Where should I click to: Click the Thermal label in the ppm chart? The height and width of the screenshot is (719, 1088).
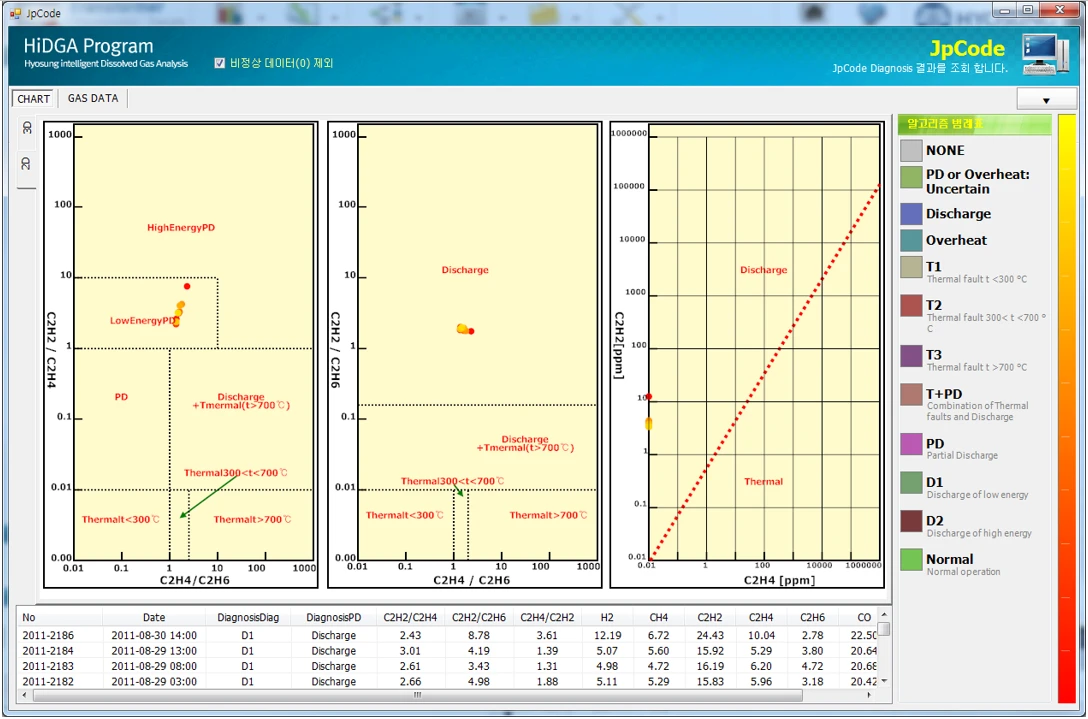coord(763,481)
